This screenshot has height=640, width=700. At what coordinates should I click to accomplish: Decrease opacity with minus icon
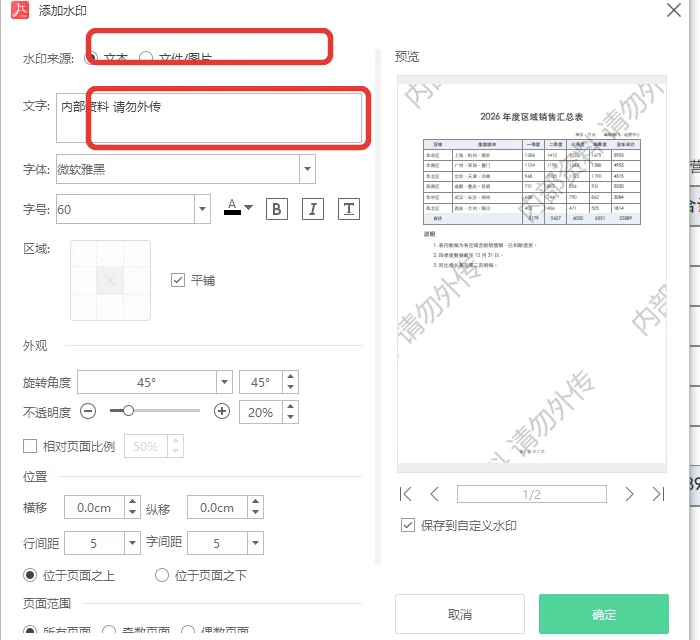pyautogui.click(x=88, y=411)
